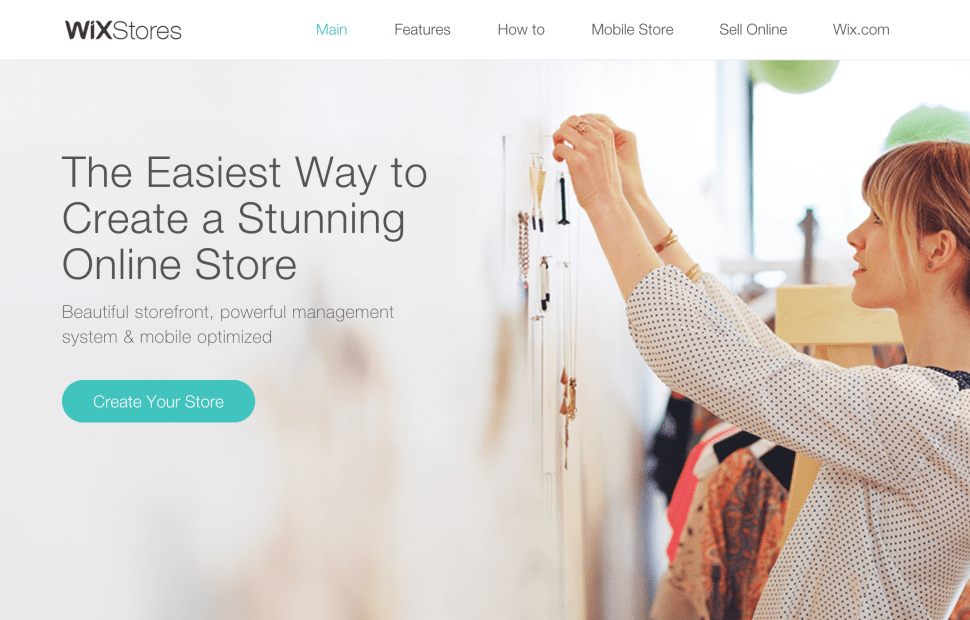The width and height of the screenshot is (970, 620).
Task: Select the Main navigation item
Action: click(332, 30)
